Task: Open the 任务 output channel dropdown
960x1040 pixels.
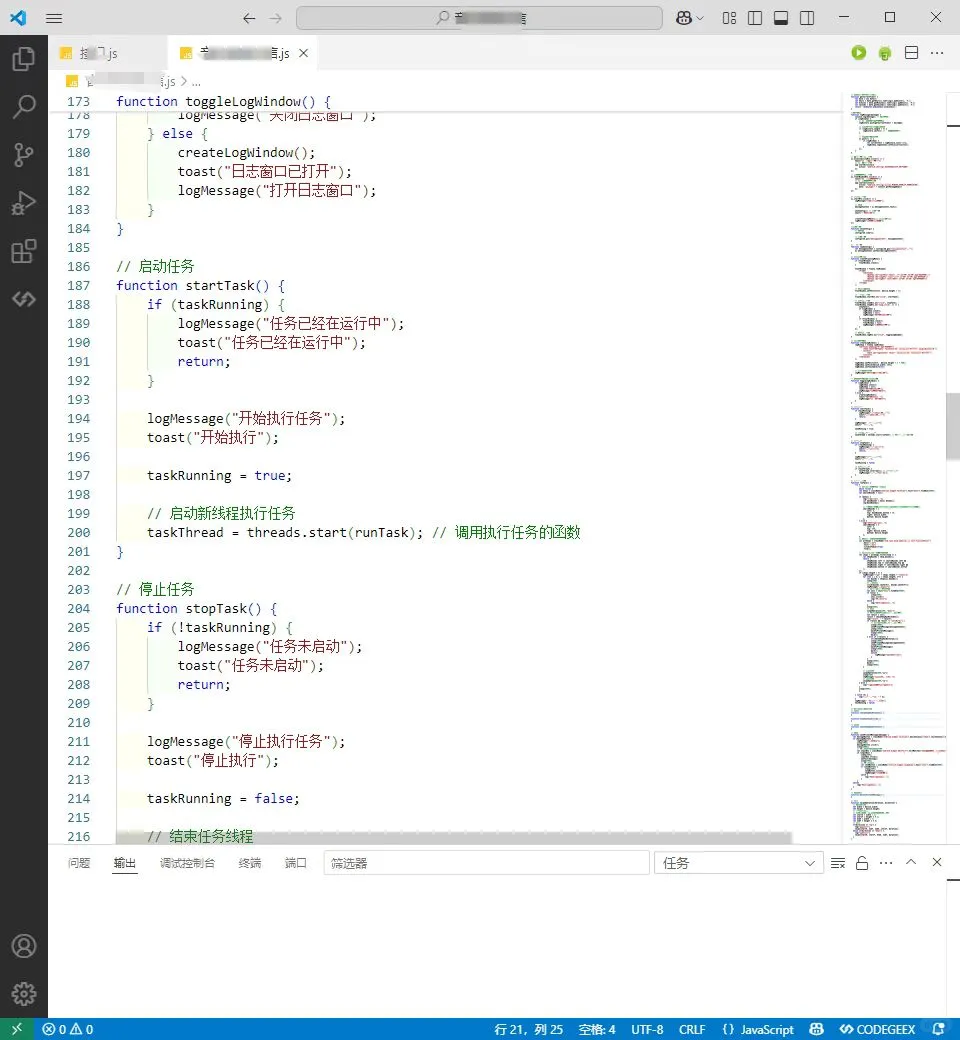Action: click(x=738, y=863)
